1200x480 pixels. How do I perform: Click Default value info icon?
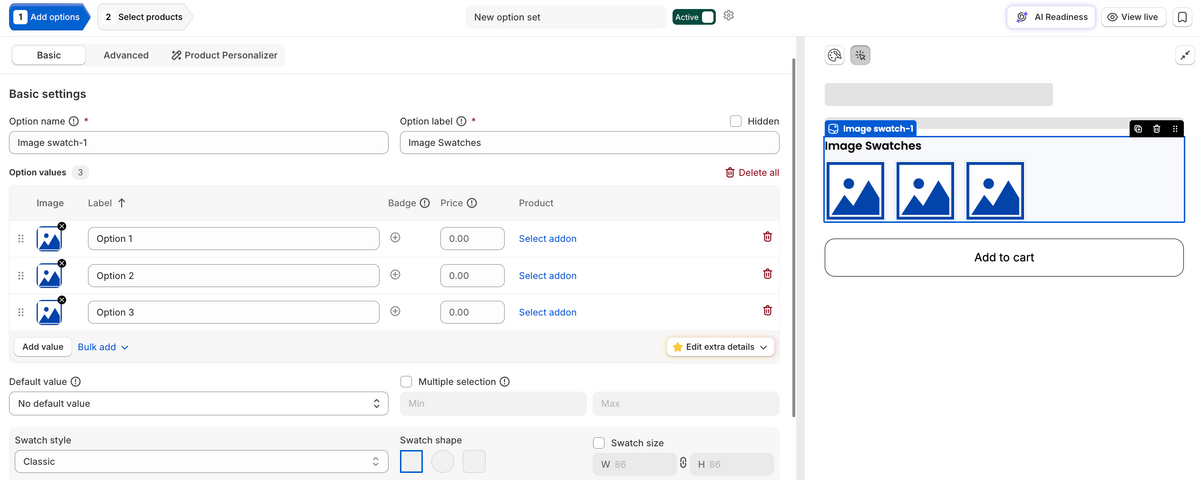pyautogui.click(x=76, y=381)
